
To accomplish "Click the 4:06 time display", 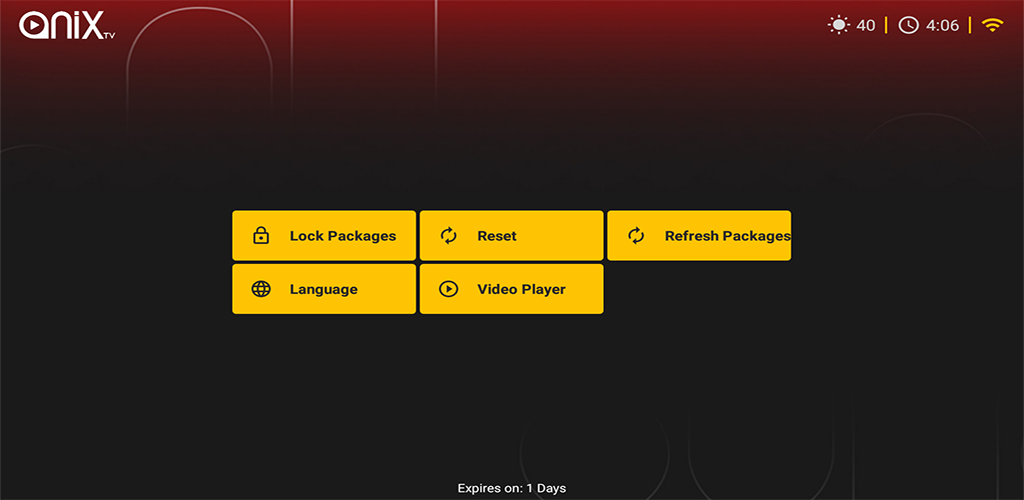I will click(942, 25).
